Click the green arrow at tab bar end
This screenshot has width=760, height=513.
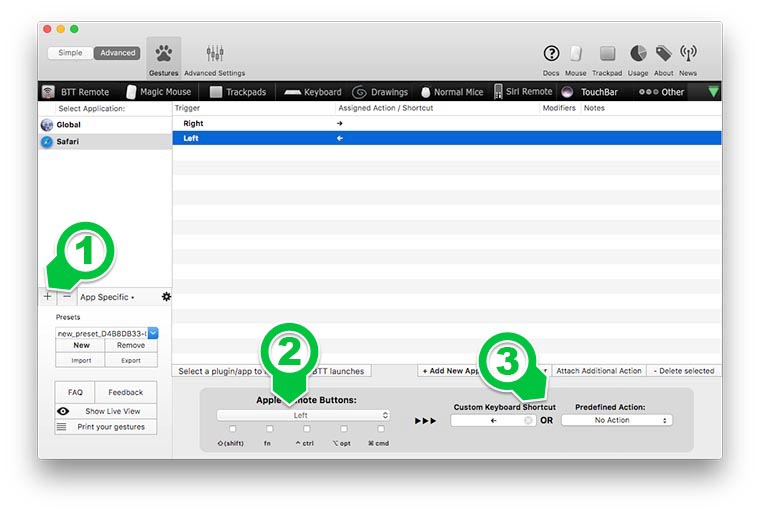coord(713,91)
